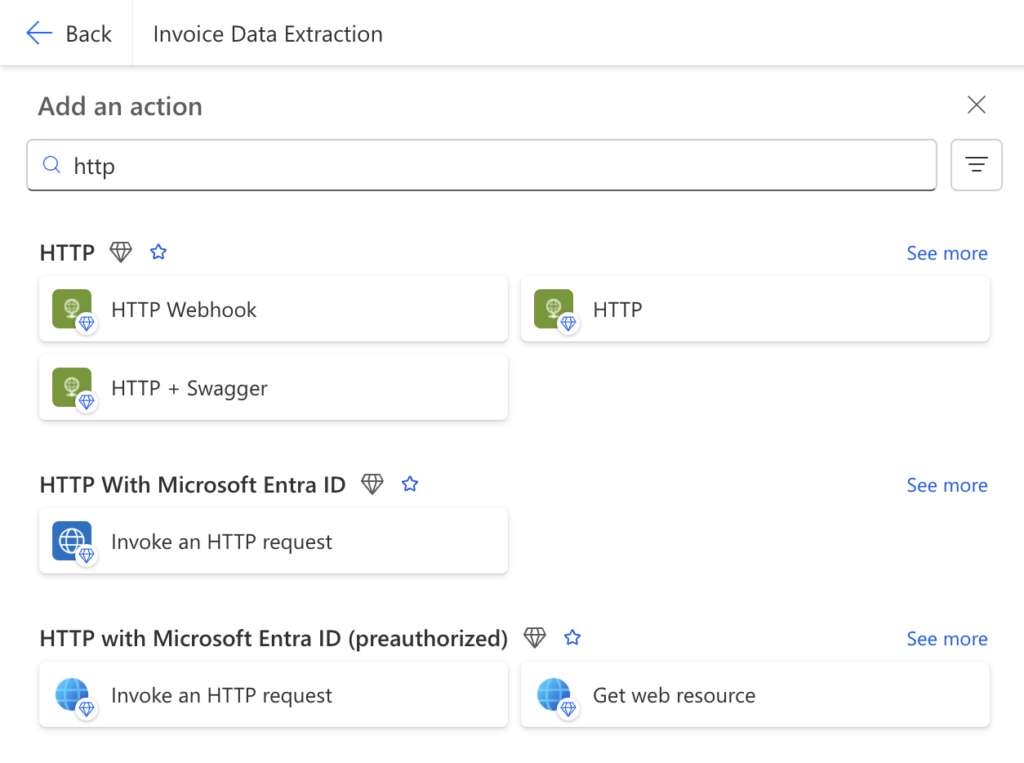The height and width of the screenshot is (763, 1024).
Task: Click the HTTP action green icon
Action: [554, 309]
